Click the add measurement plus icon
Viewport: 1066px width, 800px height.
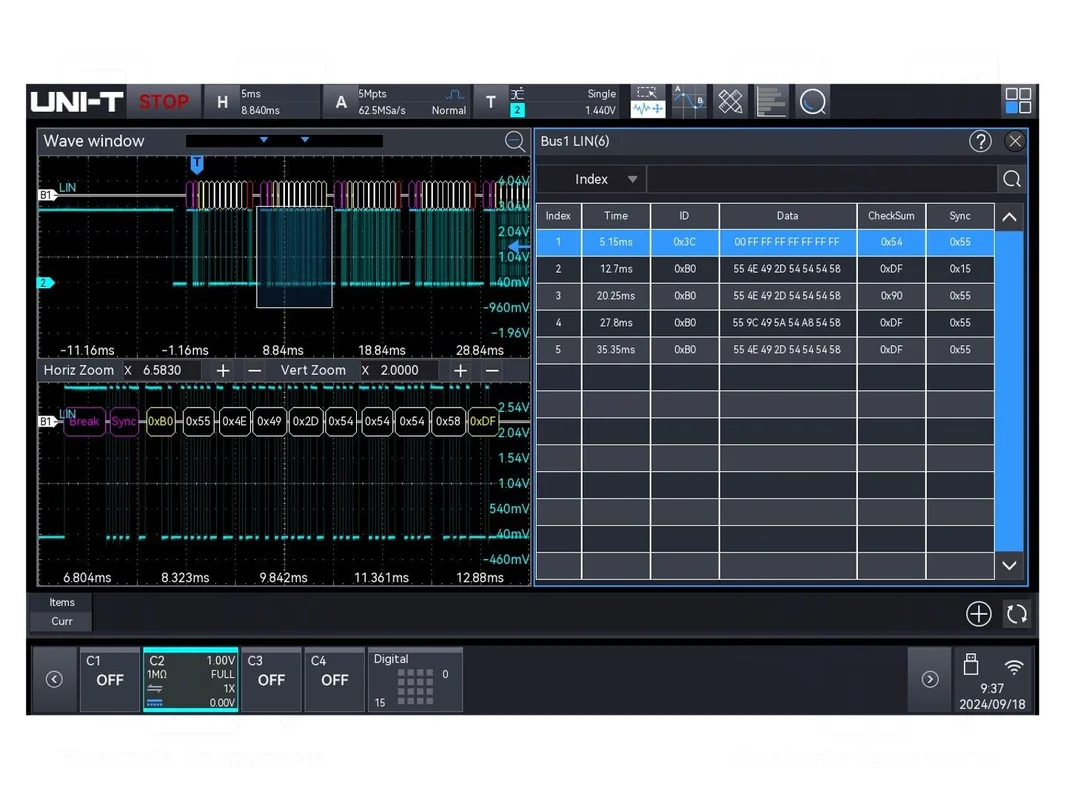(978, 614)
